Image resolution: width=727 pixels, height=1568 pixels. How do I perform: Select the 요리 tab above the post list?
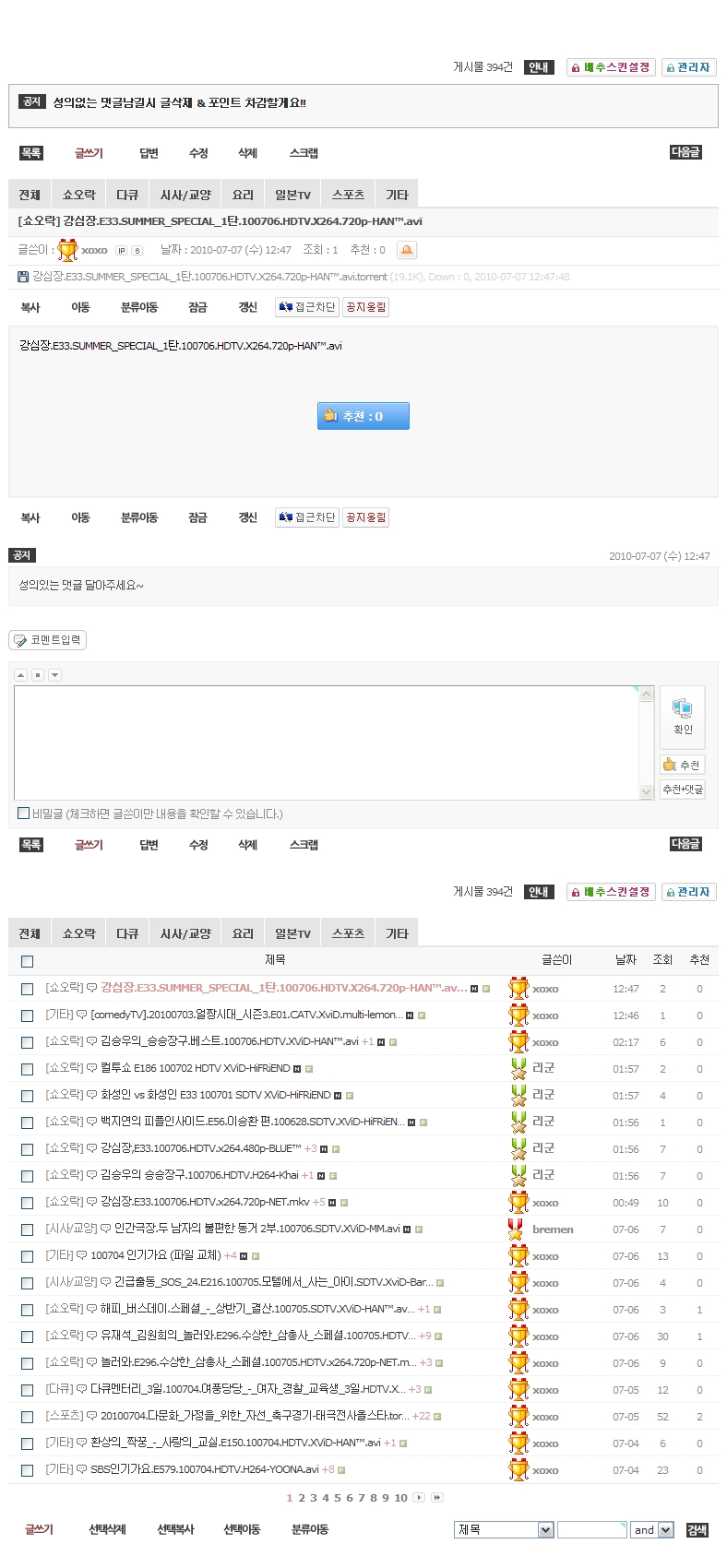[x=243, y=933]
